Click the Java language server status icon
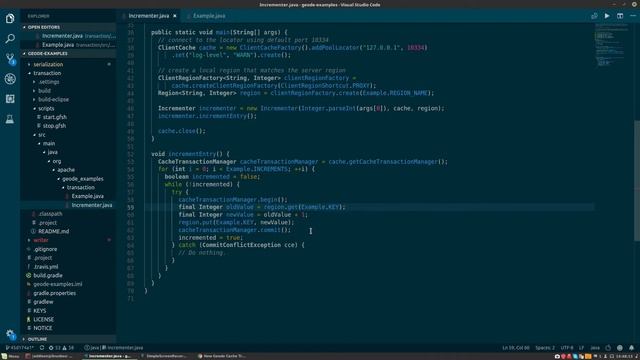Viewport: 640px width, 360px height. (x=608, y=348)
